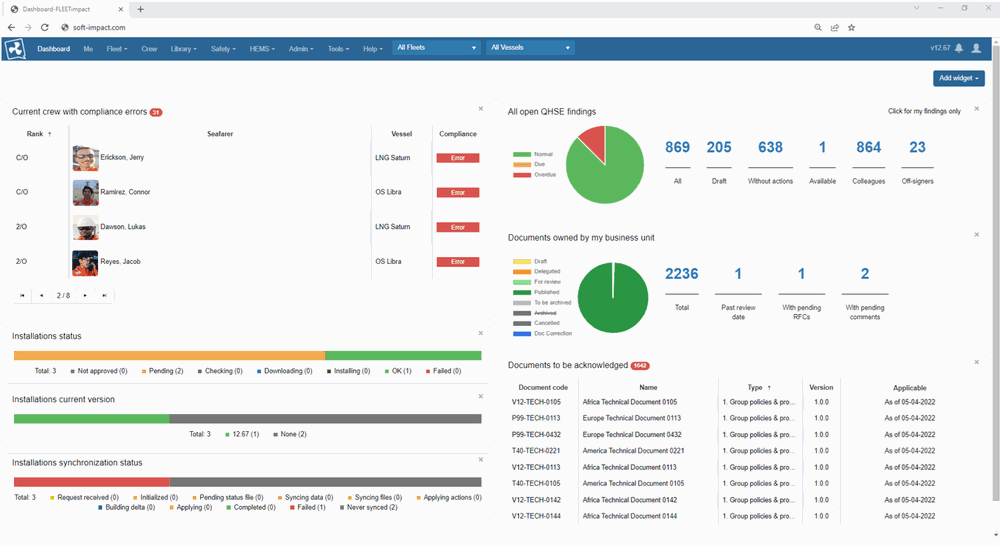The height and width of the screenshot is (546, 1000).
Task: Toggle the For review legend entry
Action: pyautogui.click(x=537, y=282)
